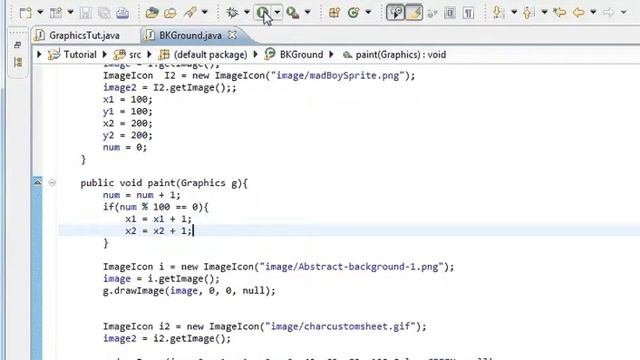Click the 'if(num % 100 == 0){' line
640x360 pixels.
[156, 207]
